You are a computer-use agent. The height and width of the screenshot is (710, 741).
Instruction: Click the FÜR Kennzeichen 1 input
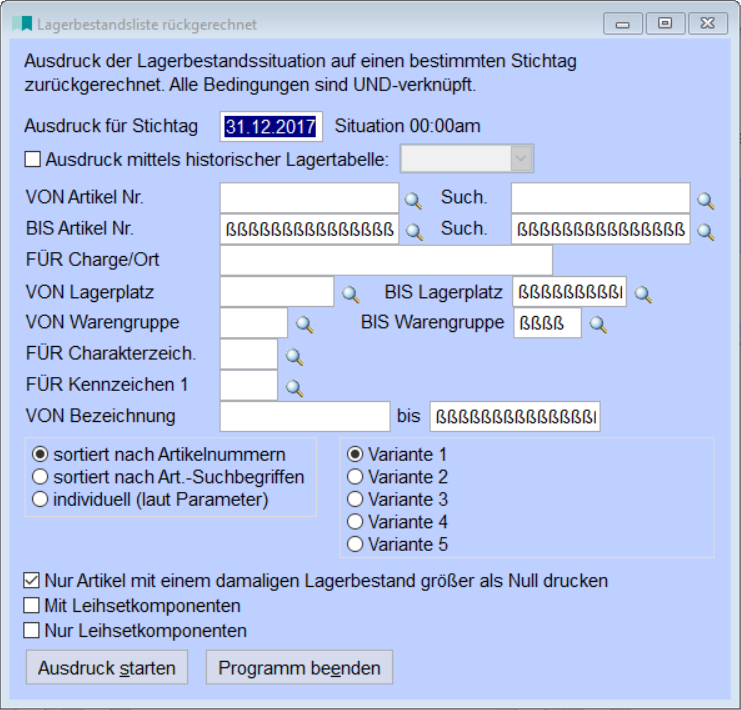(x=249, y=385)
